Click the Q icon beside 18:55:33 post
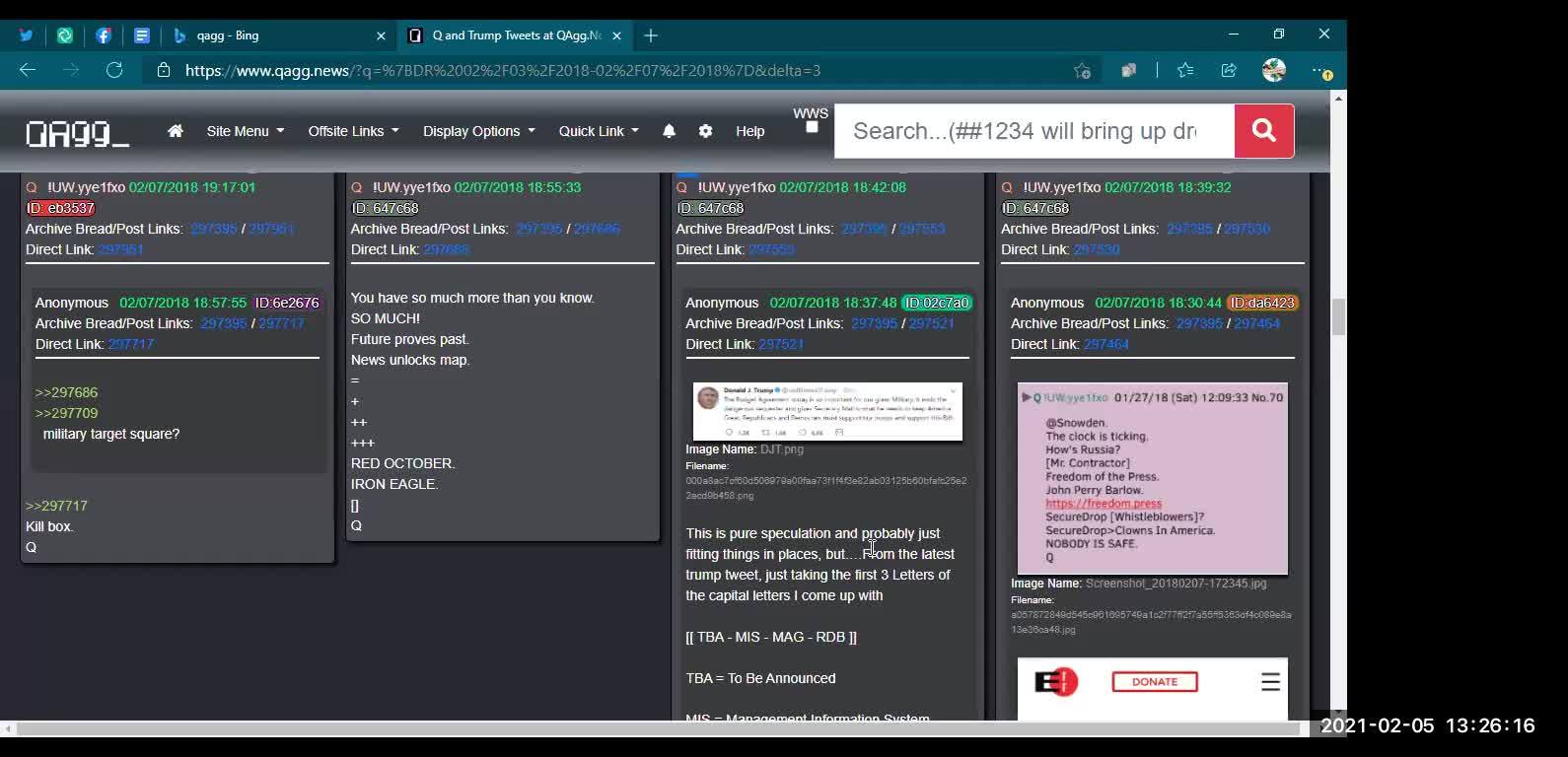 [357, 187]
